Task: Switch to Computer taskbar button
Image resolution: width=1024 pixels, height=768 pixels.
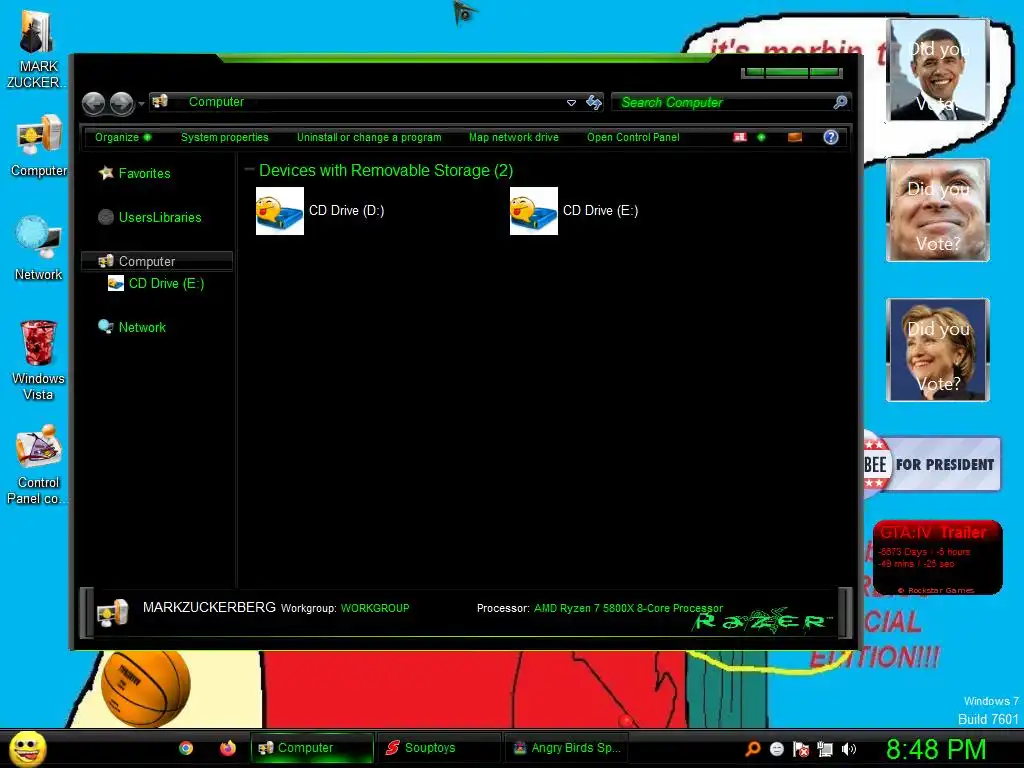Action: coord(312,748)
